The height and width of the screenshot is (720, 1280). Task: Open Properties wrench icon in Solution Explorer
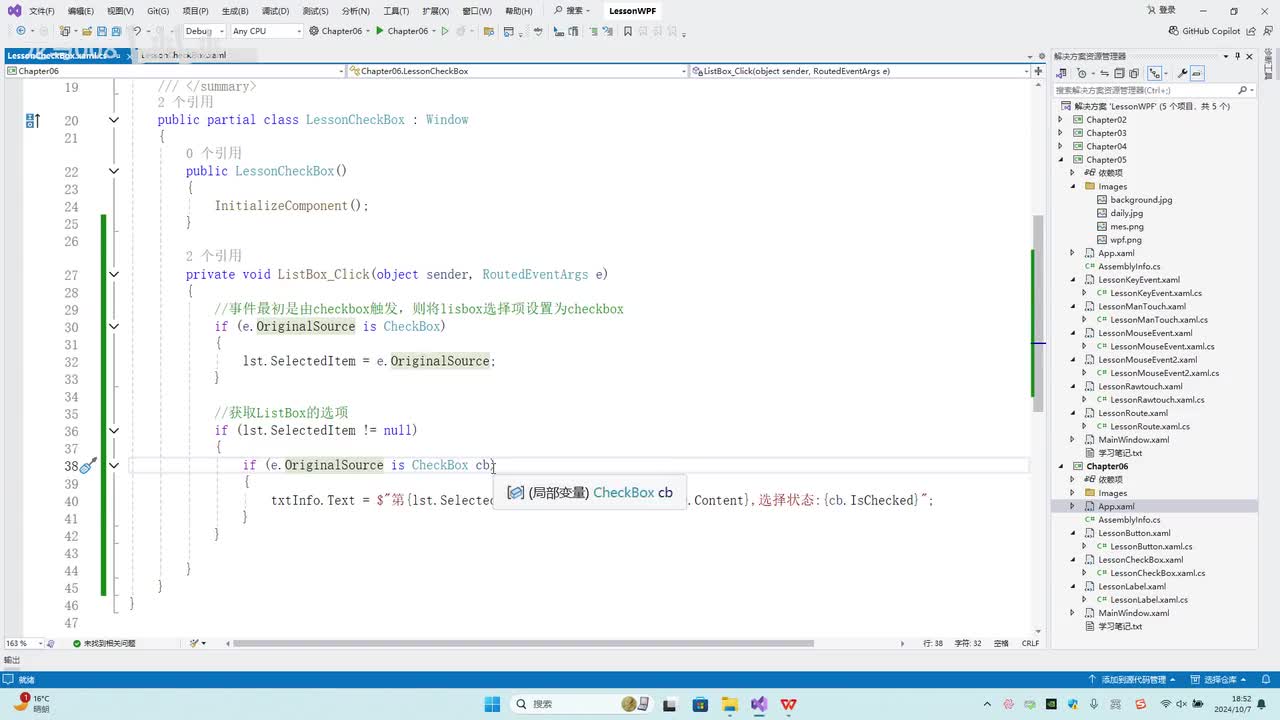[x=1183, y=73]
